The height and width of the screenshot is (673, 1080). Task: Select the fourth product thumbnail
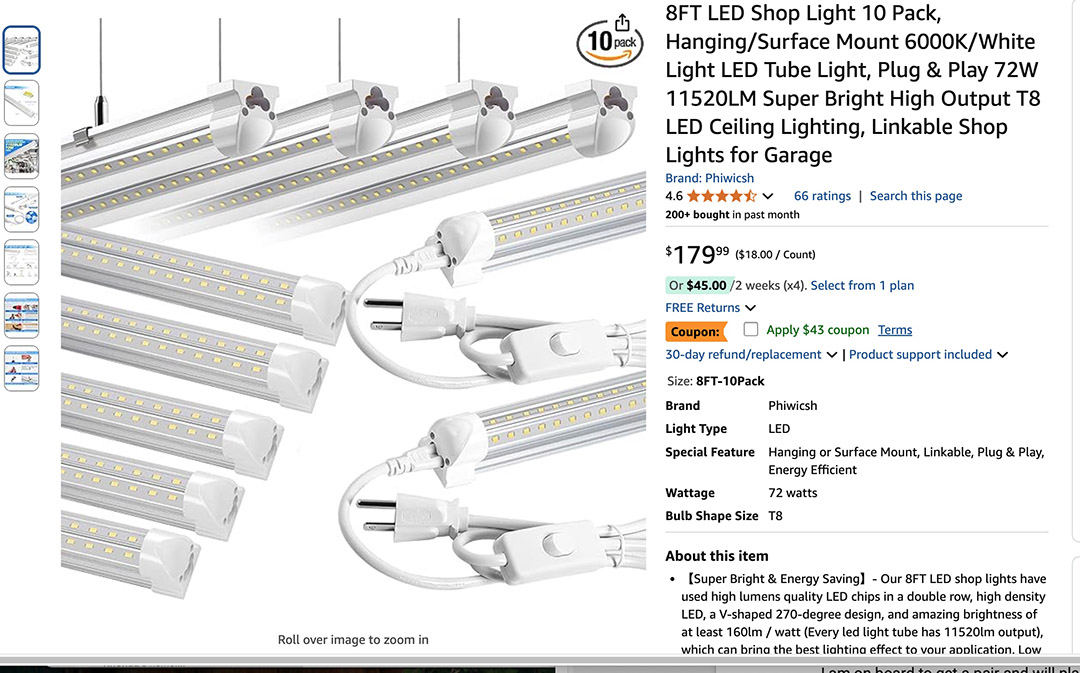point(22,209)
